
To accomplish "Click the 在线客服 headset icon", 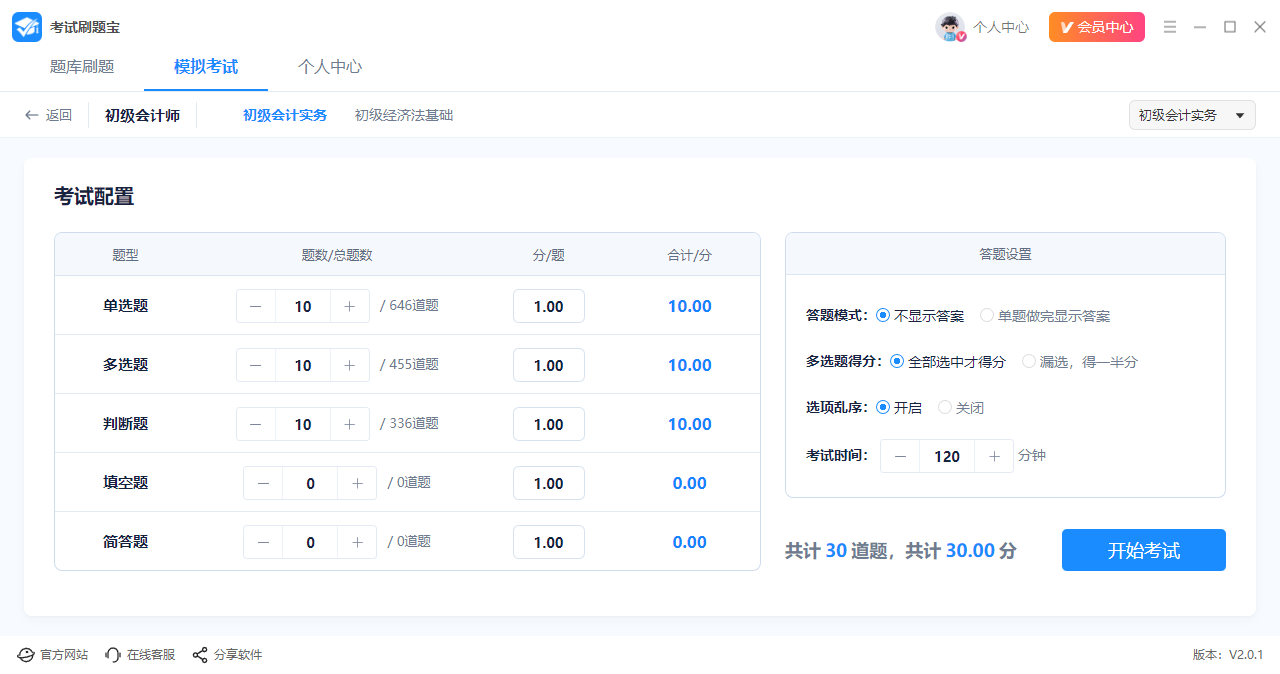I will [x=113, y=655].
